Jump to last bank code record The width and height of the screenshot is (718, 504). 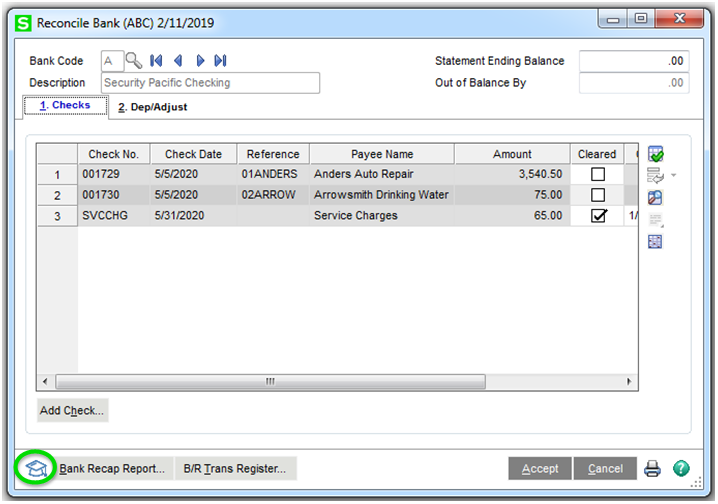[221, 61]
